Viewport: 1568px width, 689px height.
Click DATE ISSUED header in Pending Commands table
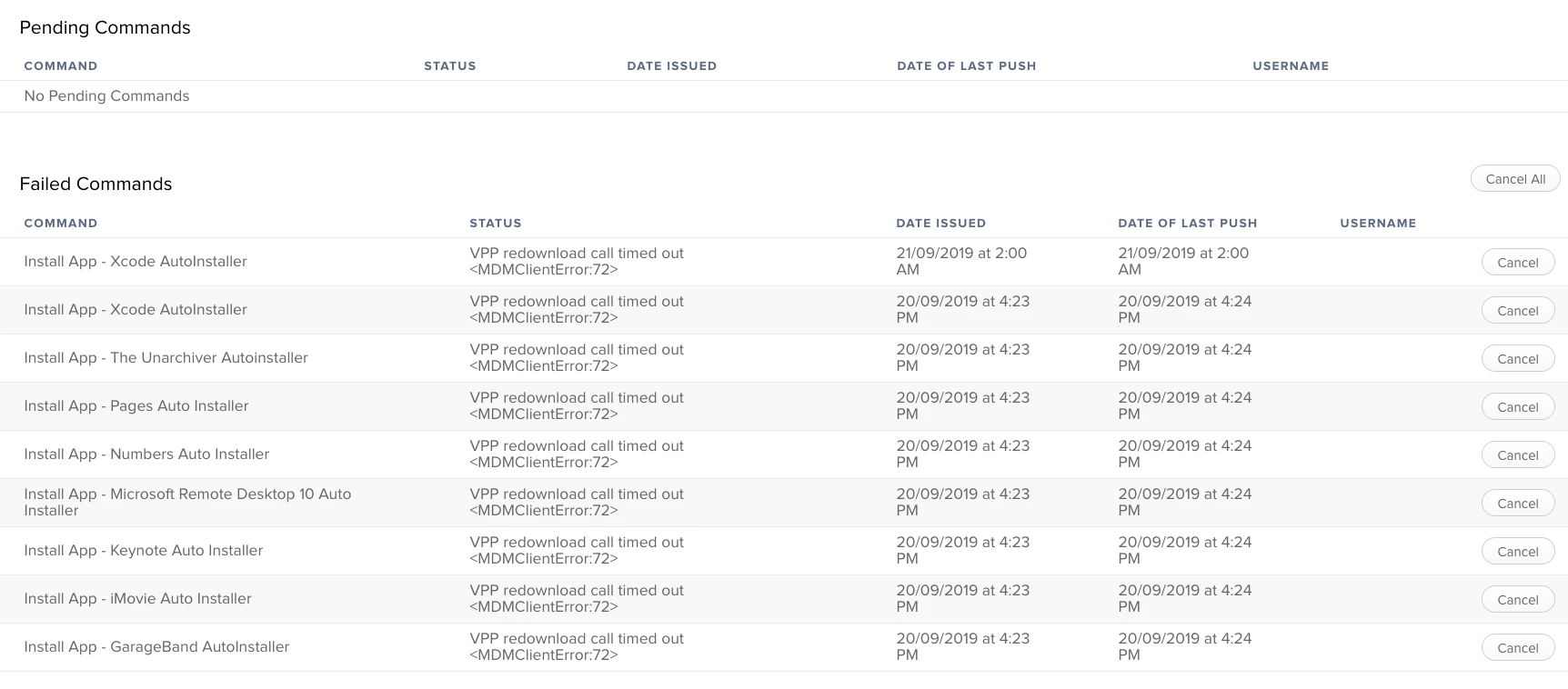[x=672, y=65]
